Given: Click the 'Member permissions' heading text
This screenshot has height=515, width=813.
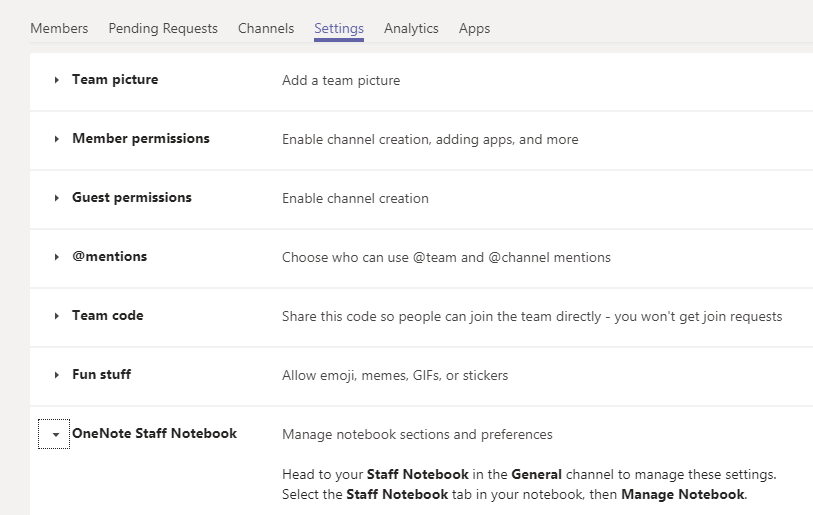Looking at the screenshot, I should [141, 139].
